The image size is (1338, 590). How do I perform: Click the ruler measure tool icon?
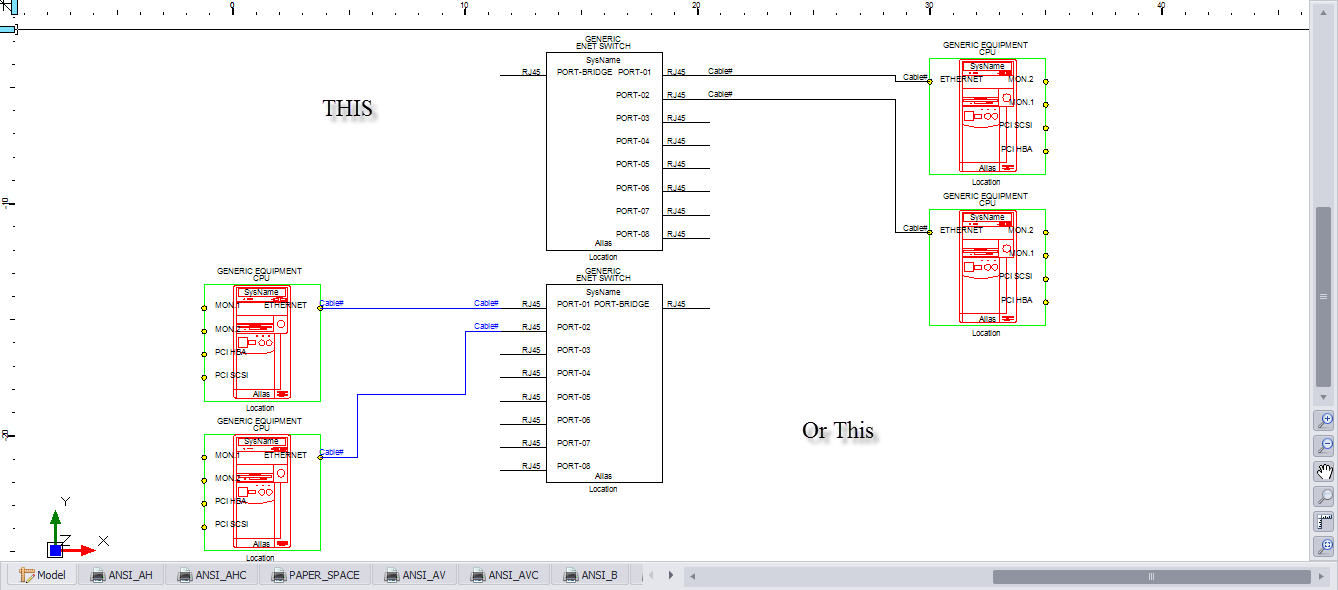pos(1325,521)
